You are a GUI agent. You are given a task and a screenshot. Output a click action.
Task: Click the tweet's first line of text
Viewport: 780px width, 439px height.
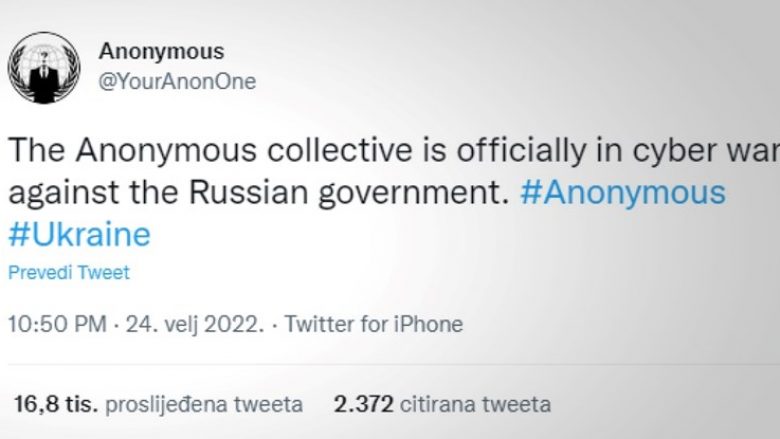[390, 151]
